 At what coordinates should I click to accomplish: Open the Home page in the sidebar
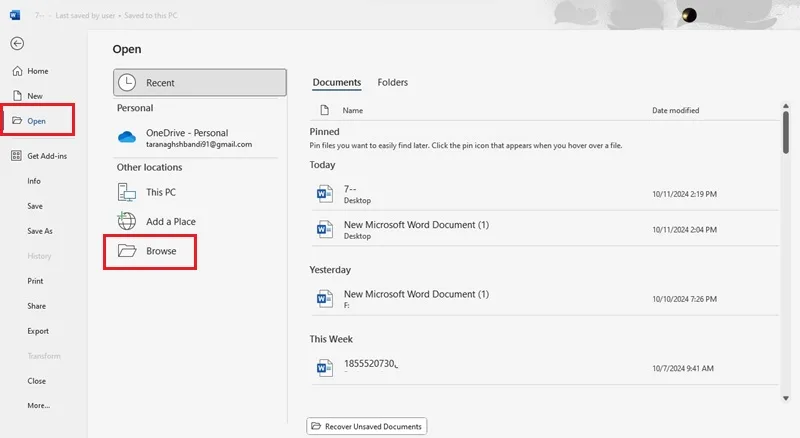38,71
